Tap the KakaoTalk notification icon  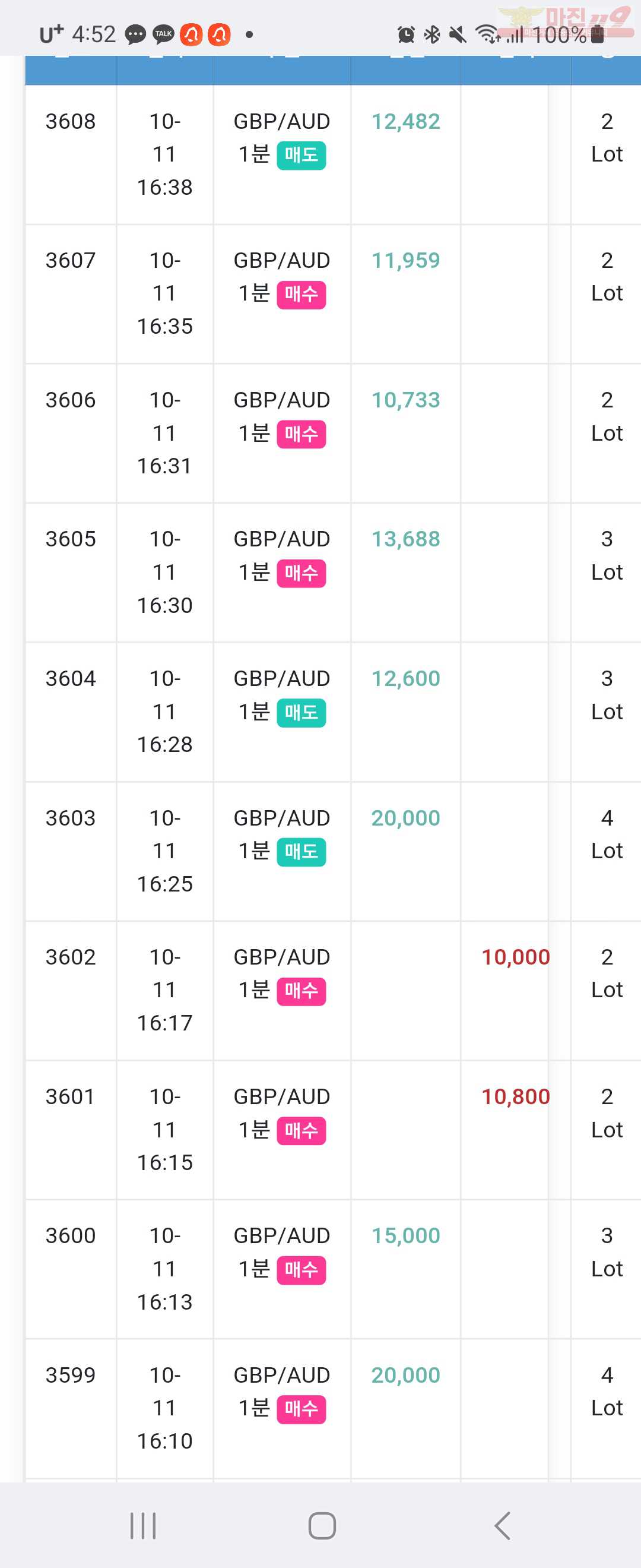click(163, 34)
